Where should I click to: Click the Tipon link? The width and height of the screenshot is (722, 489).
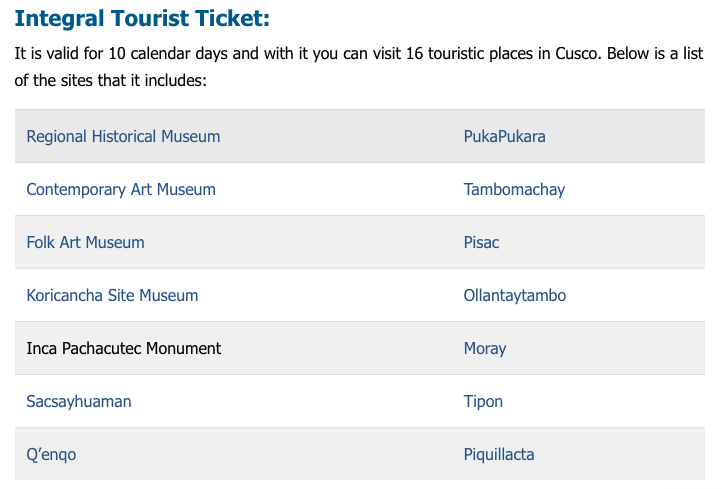(483, 402)
